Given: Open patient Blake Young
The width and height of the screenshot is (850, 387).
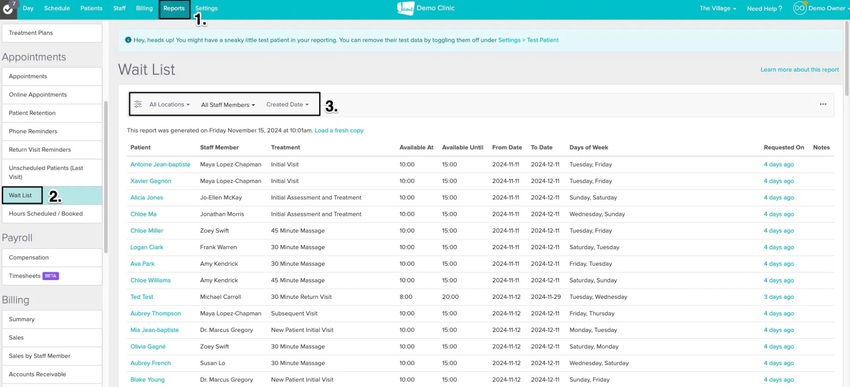Looking at the screenshot, I should coord(147,379).
